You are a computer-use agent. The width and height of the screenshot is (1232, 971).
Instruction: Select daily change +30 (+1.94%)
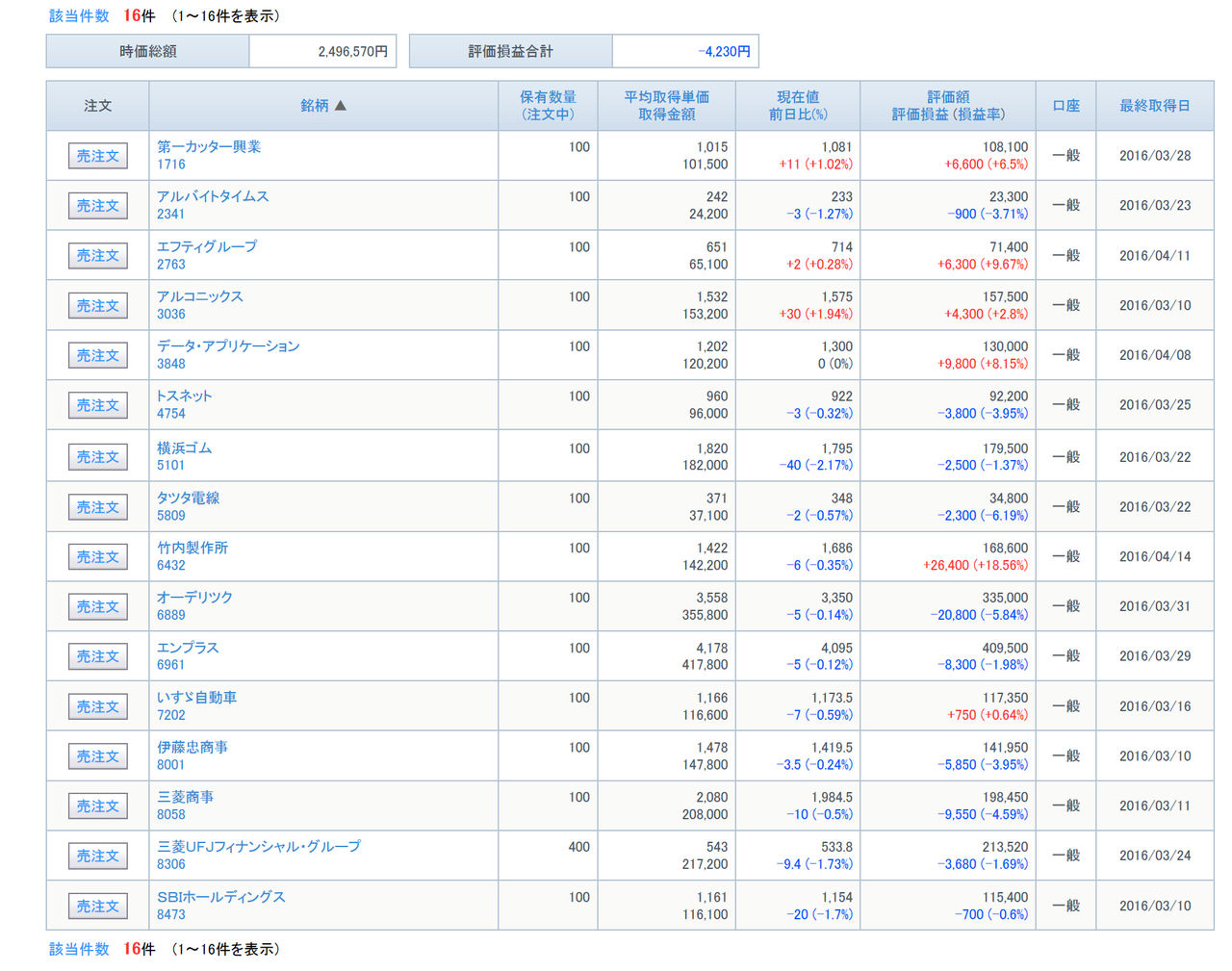coord(815,314)
